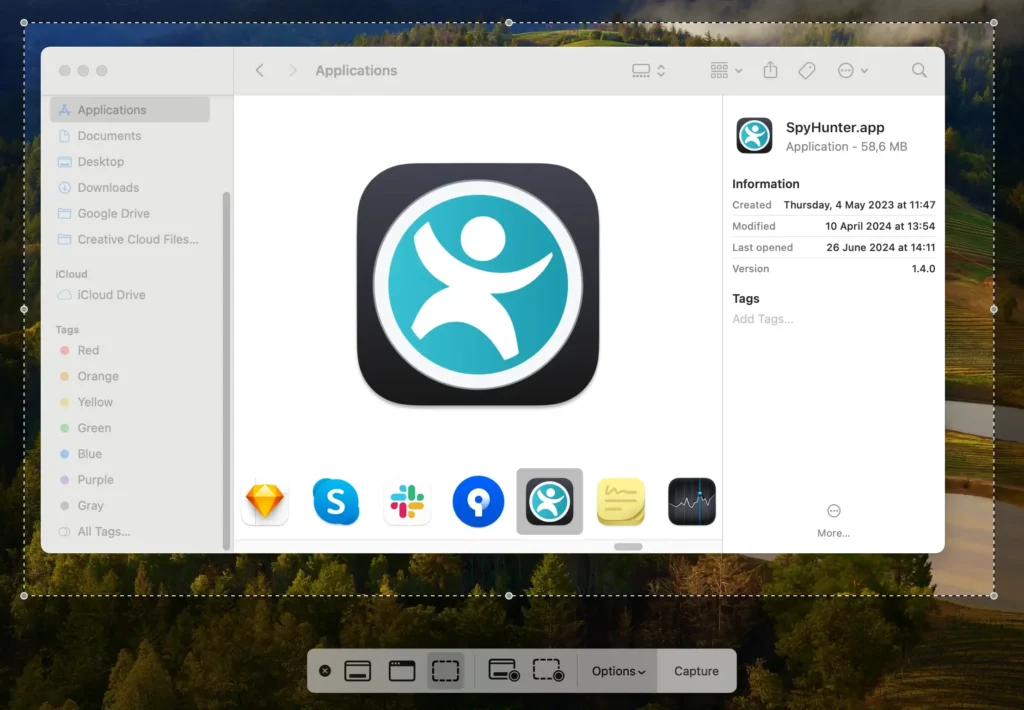Click the right-middle selection edge handle

point(994,309)
